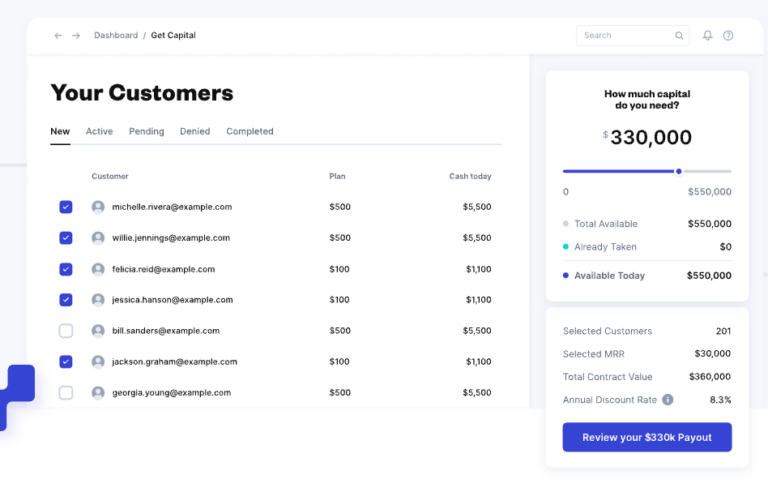Click the back arrow navigation icon
Image resolution: width=768 pixels, height=479 pixels.
pyautogui.click(x=58, y=36)
